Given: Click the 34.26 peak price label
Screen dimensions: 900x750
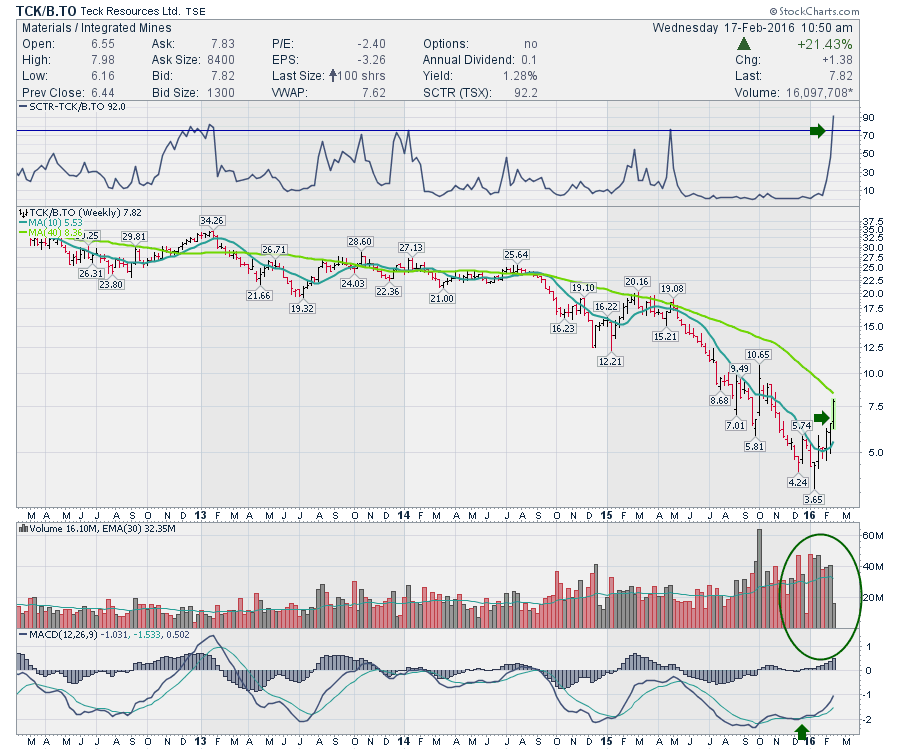Looking at the screenshot, I should pos(212,221).
